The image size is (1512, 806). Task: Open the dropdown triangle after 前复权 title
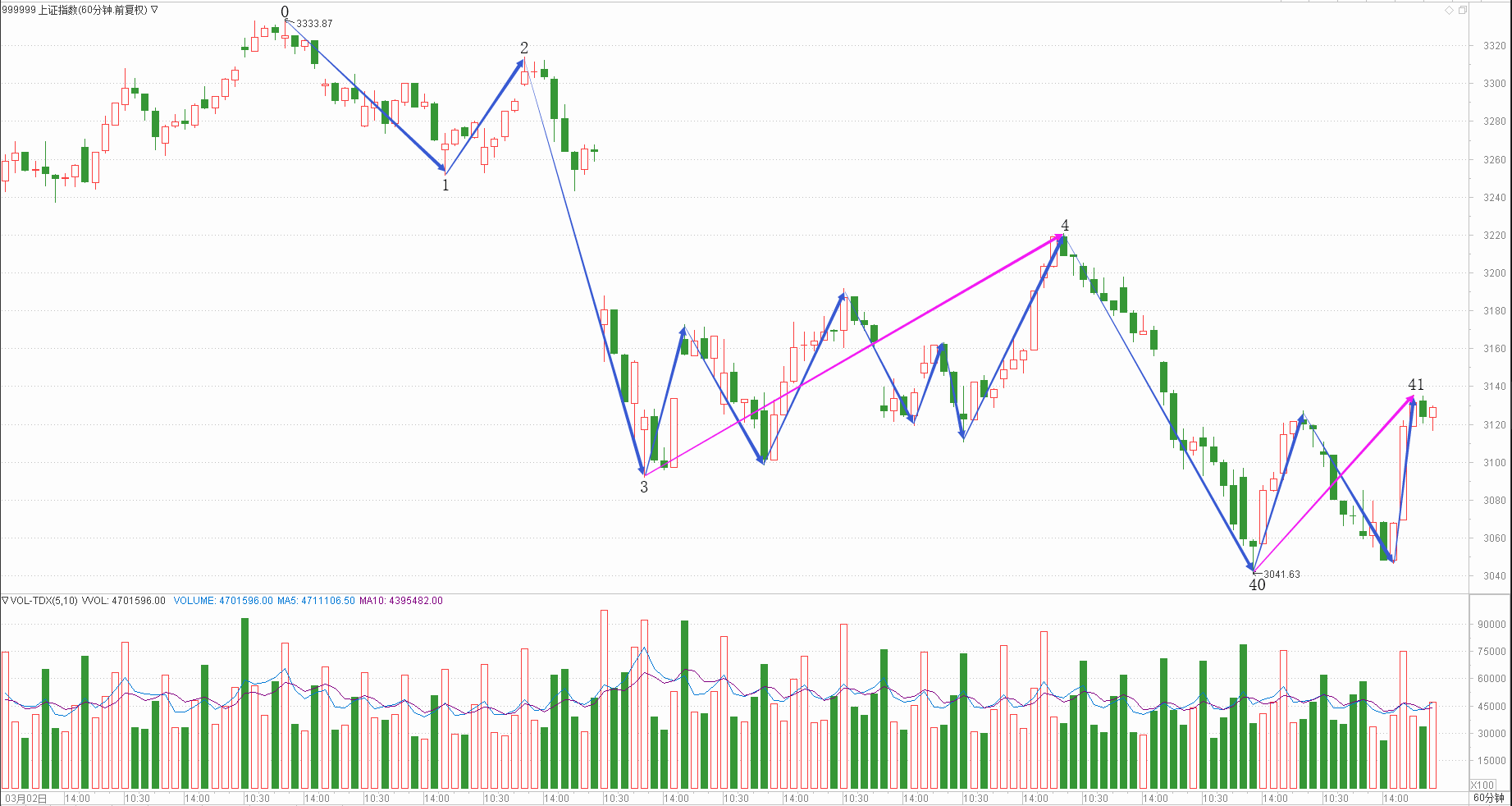(155, 10)
